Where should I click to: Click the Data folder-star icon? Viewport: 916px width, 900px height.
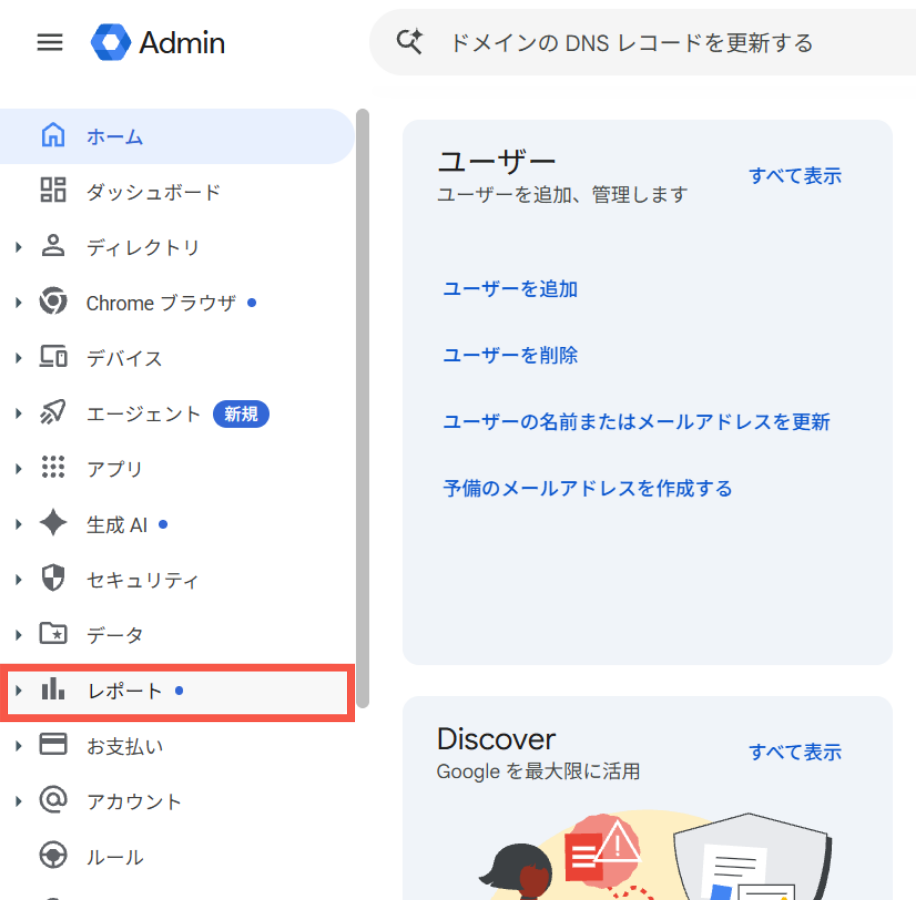click(x=53, y=633)
